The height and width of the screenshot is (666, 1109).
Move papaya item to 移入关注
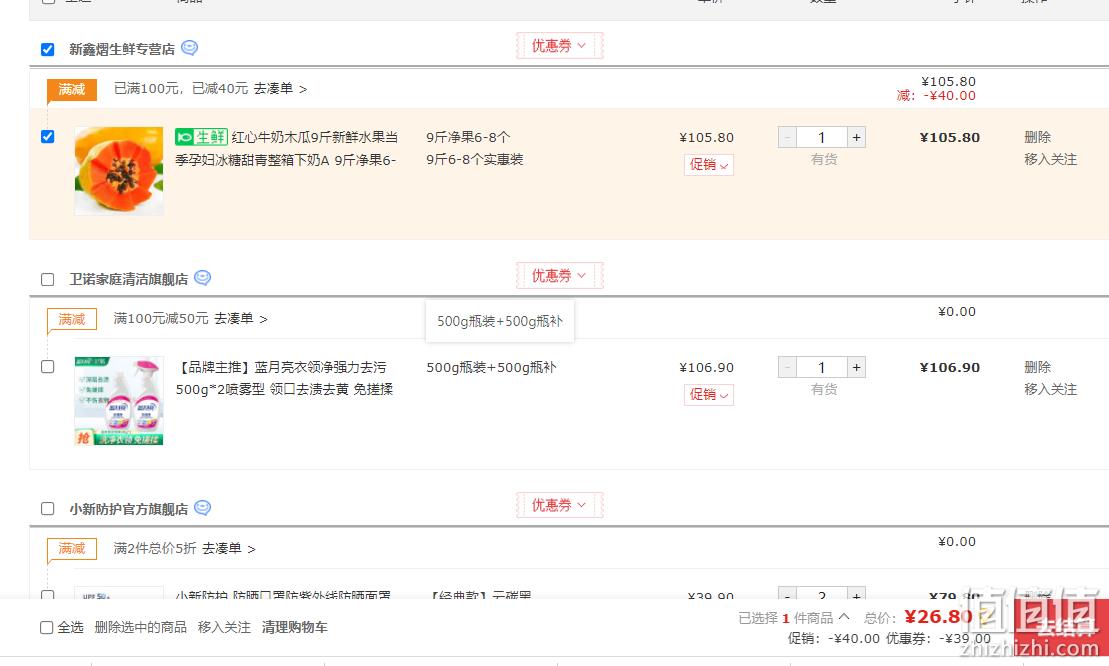point(1050,160)
